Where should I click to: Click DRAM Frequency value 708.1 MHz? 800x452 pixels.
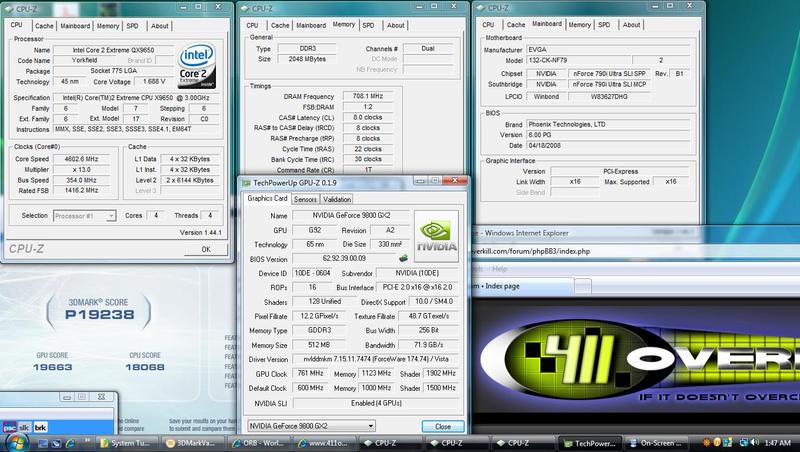click(368, 96)
